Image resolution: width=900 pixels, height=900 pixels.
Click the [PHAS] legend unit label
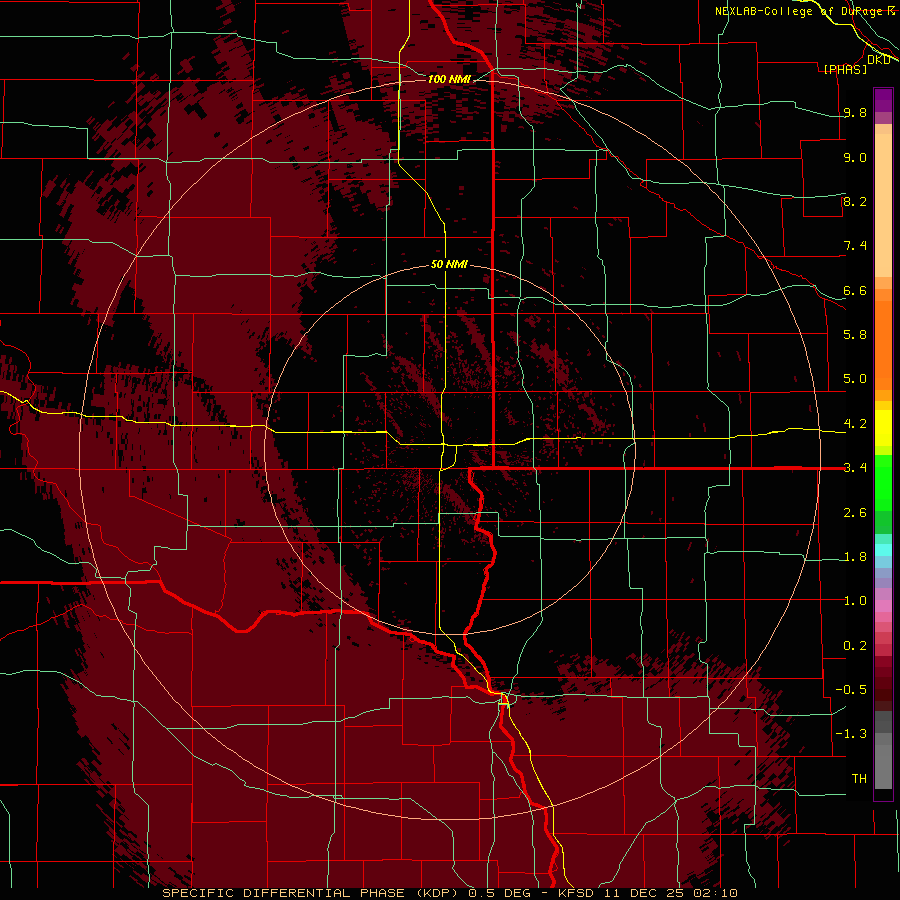[x=845, y=69]
